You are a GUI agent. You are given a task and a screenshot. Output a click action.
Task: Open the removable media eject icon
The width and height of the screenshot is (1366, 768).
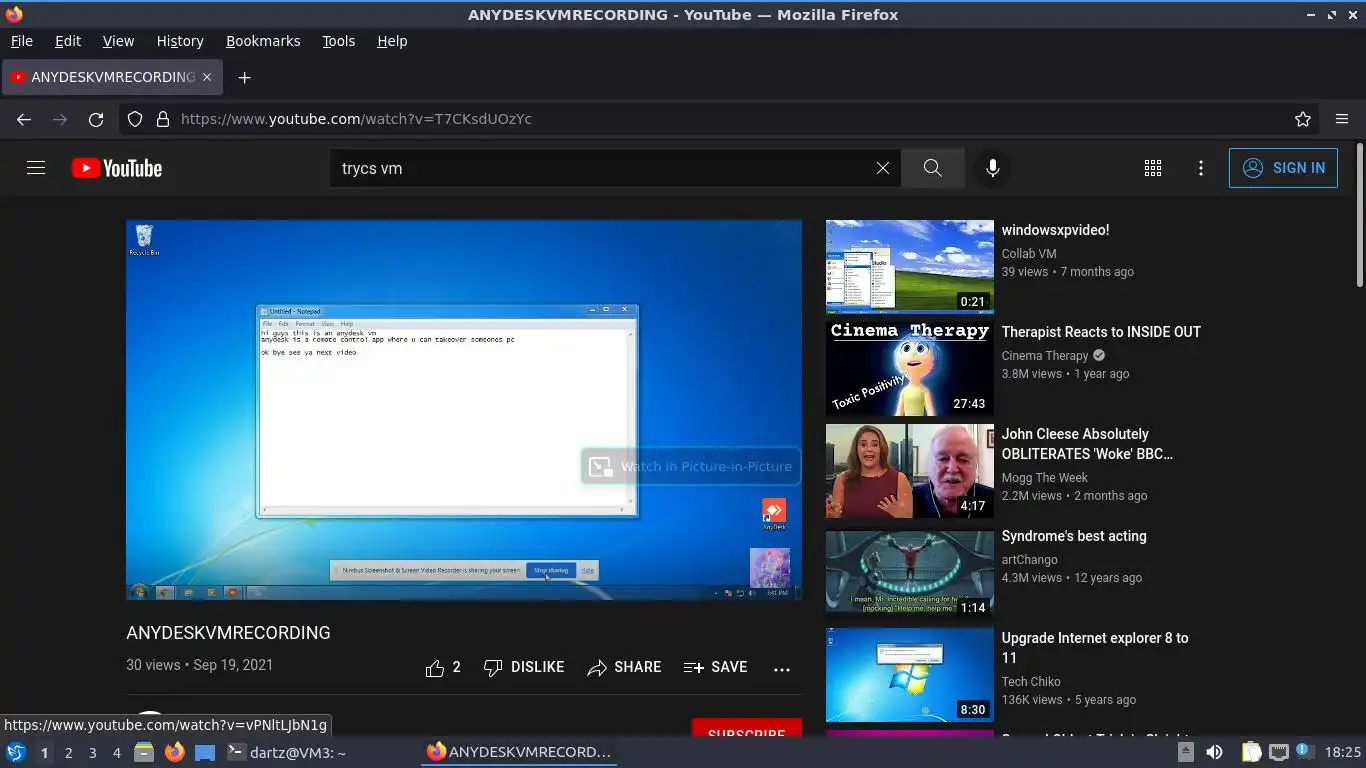point(1186,752)
